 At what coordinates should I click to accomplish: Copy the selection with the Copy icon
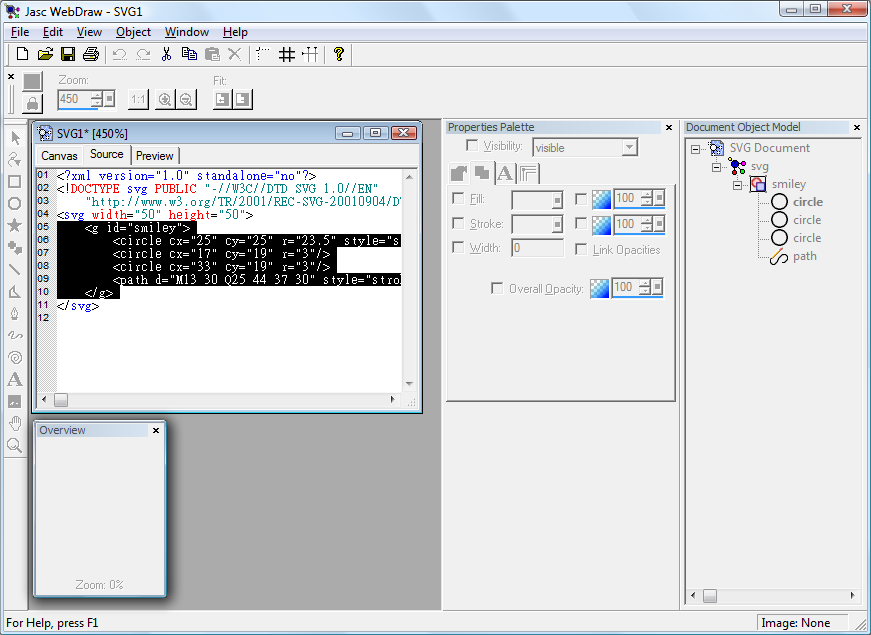pos(189,54)
